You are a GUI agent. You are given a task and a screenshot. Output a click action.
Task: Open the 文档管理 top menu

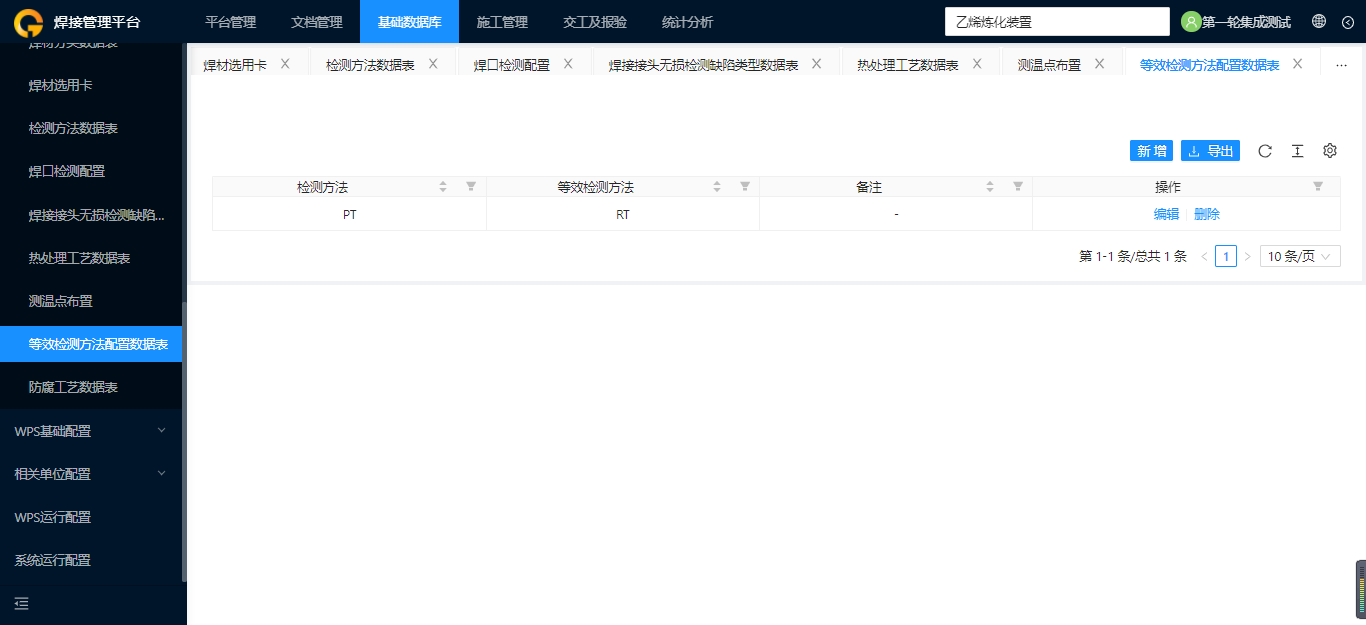[317, 22]
